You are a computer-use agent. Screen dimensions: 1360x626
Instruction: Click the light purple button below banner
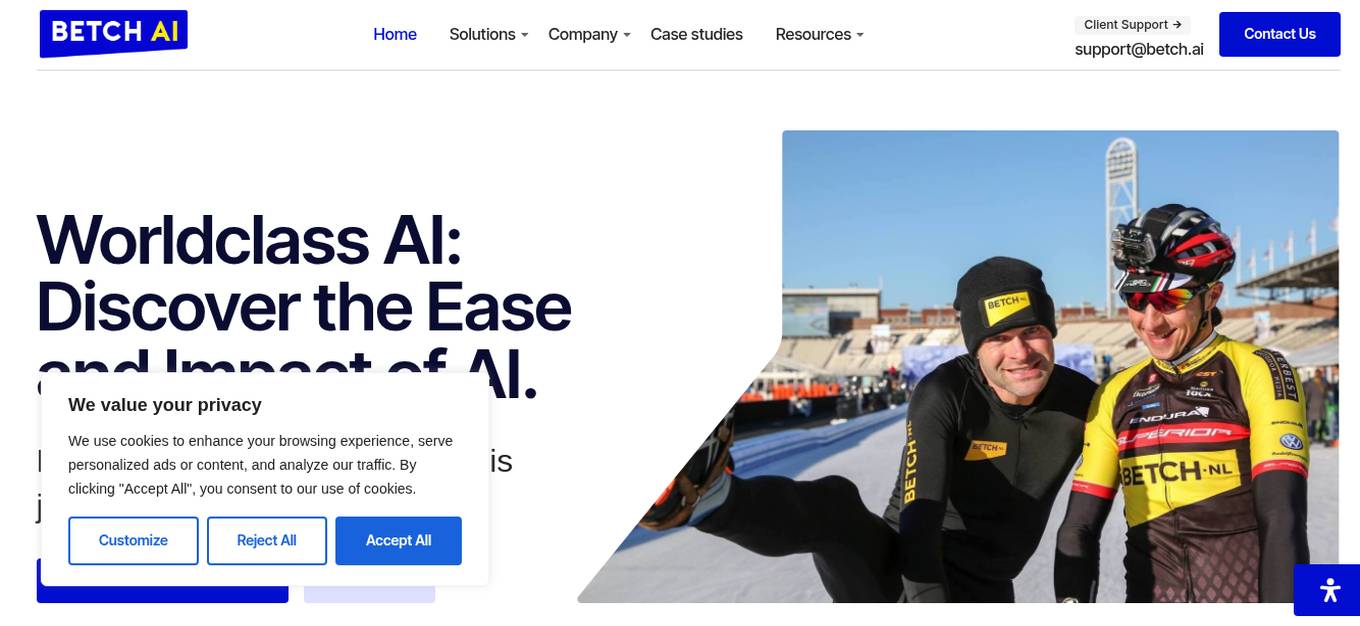[x=369, y=594]
